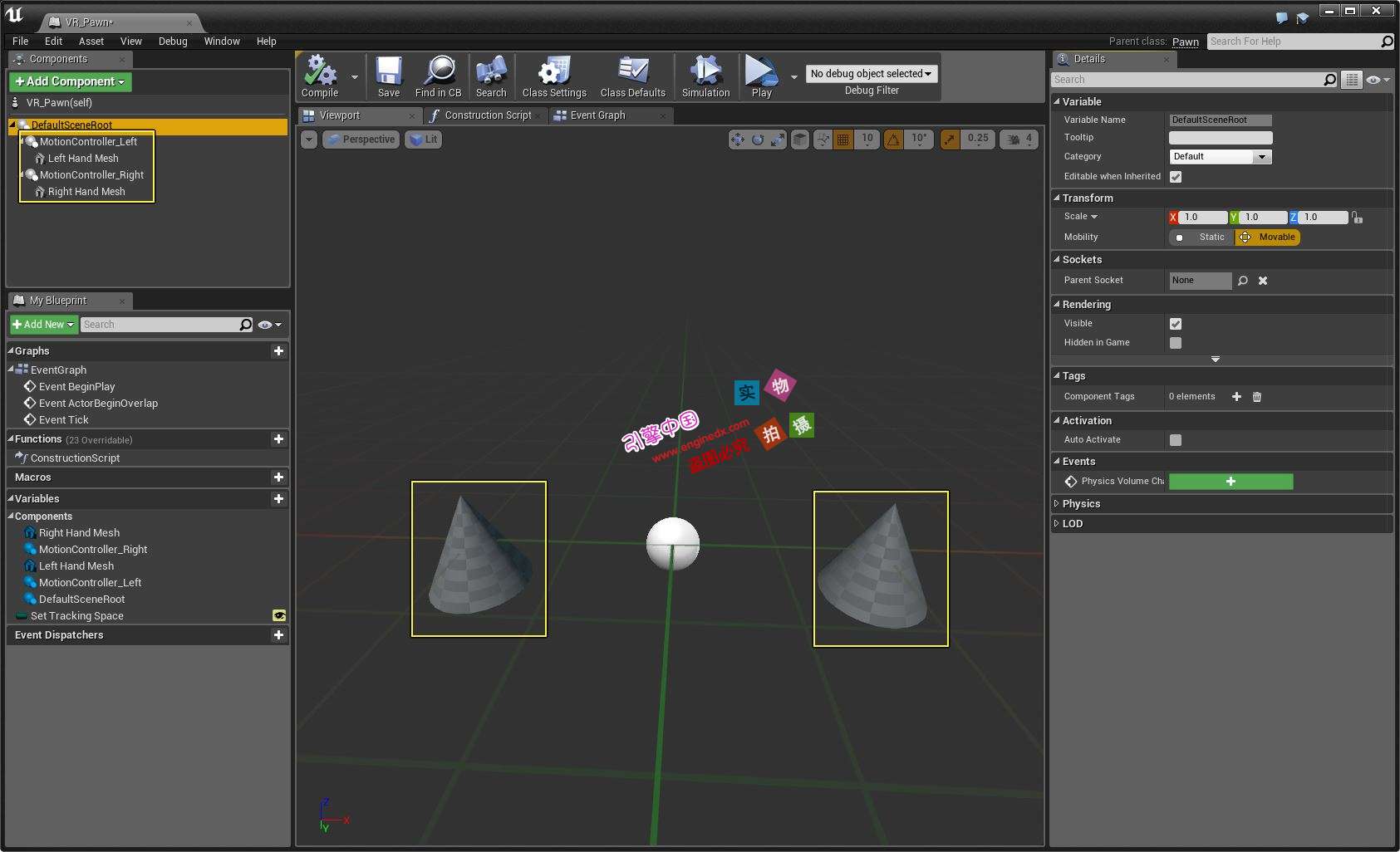
Task: Add Physics Volume Changed event
Action: click(1231, 482)
